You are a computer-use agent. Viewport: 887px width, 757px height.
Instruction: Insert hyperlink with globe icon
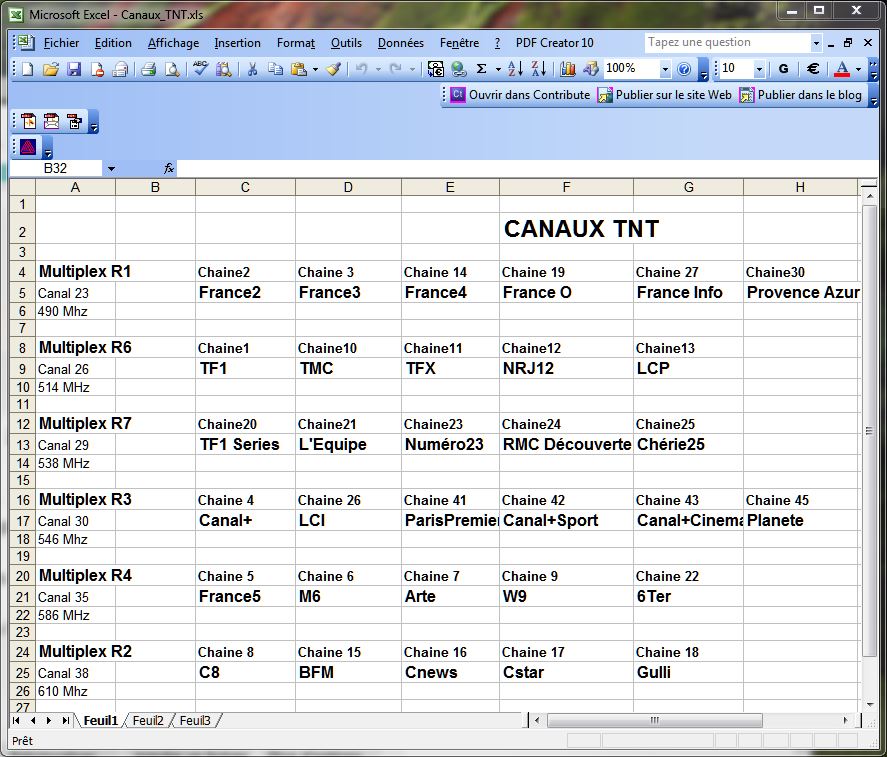[459, 69]
